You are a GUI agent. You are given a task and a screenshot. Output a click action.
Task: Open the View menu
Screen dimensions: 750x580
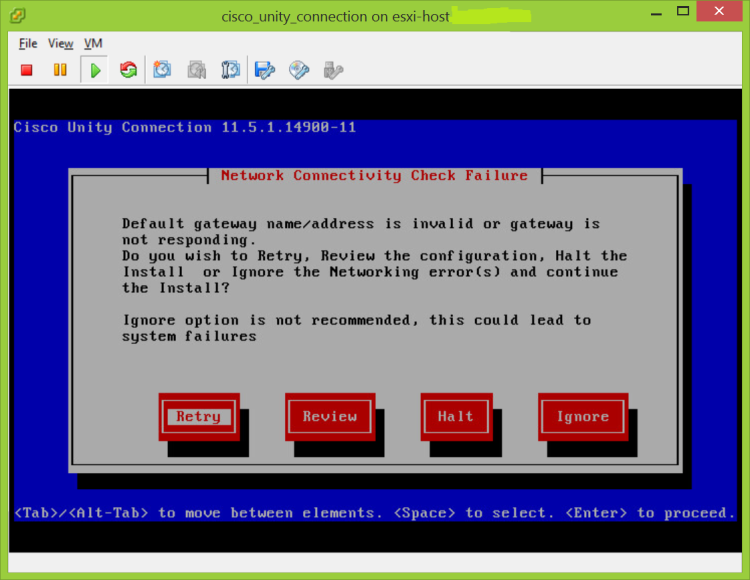[x=61, y=44]
